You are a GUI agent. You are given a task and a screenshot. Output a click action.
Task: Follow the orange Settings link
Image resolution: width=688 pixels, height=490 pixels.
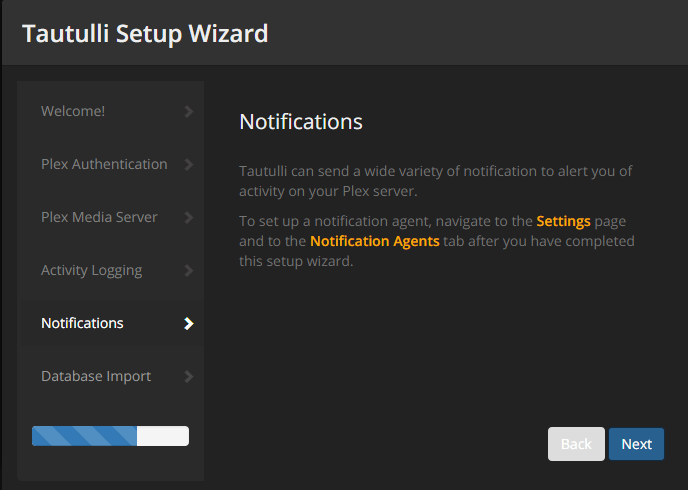point(563,221)
